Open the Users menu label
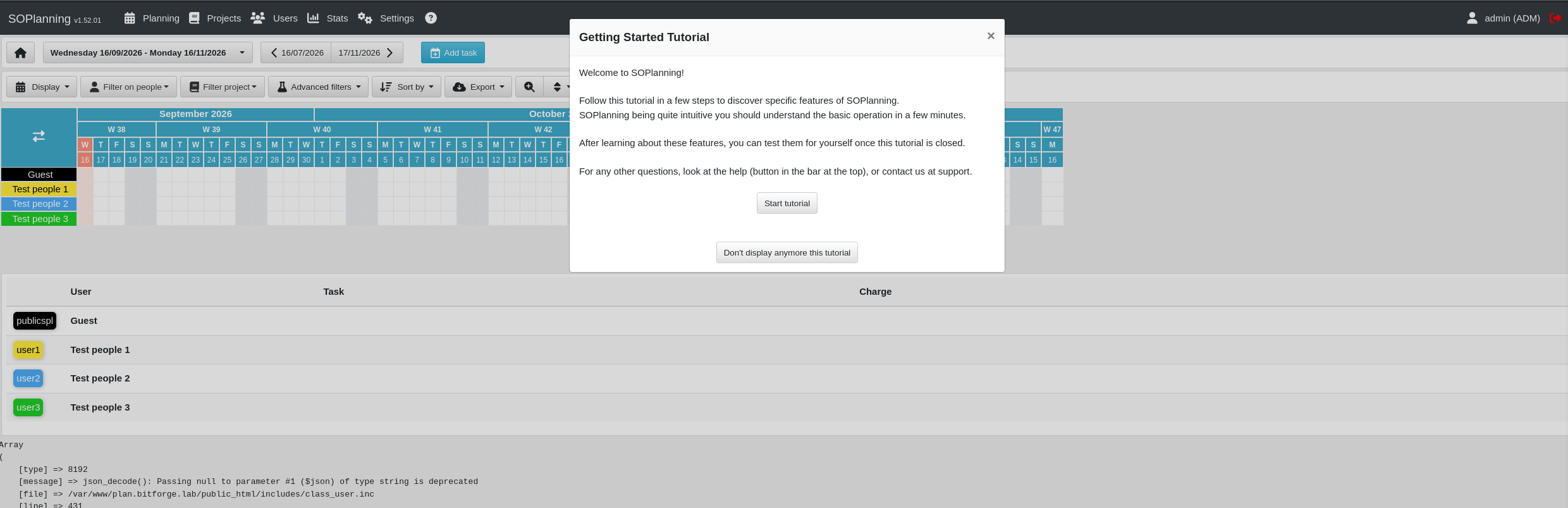Viewport: 1568px width, 508px height. tap(285, 18)
